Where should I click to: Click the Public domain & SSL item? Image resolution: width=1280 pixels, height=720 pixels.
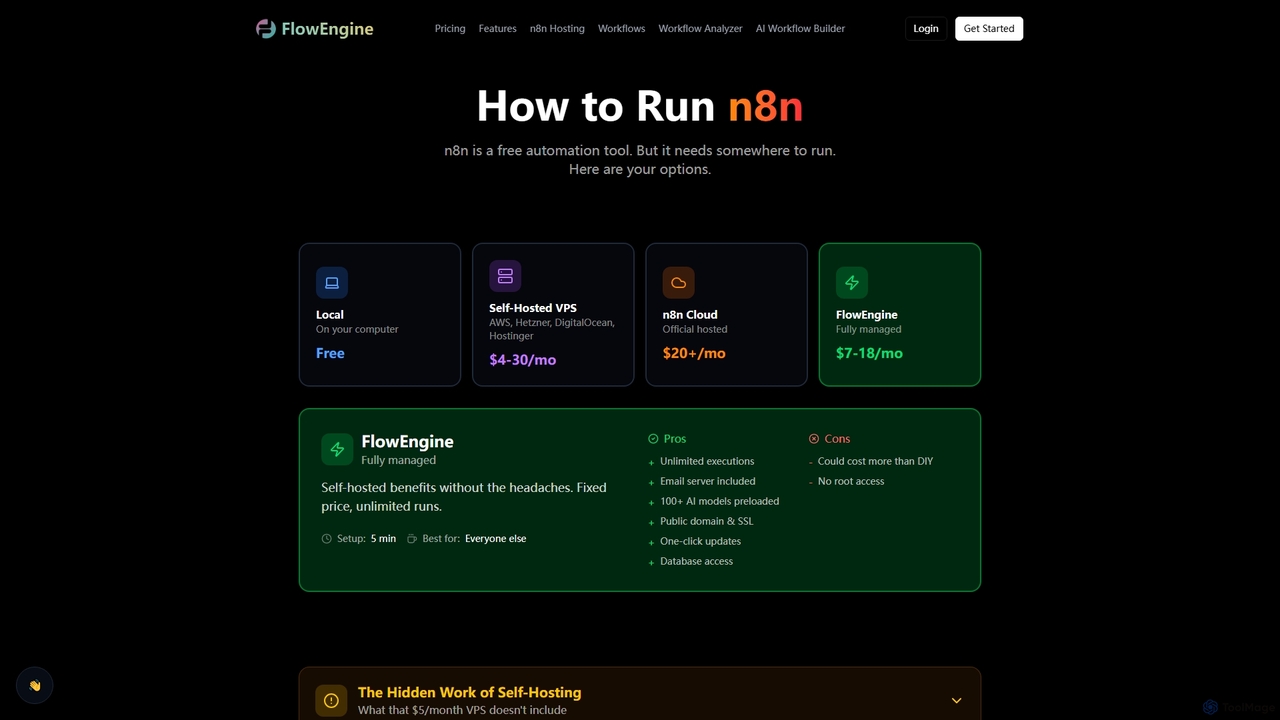(x=707, y=522)
